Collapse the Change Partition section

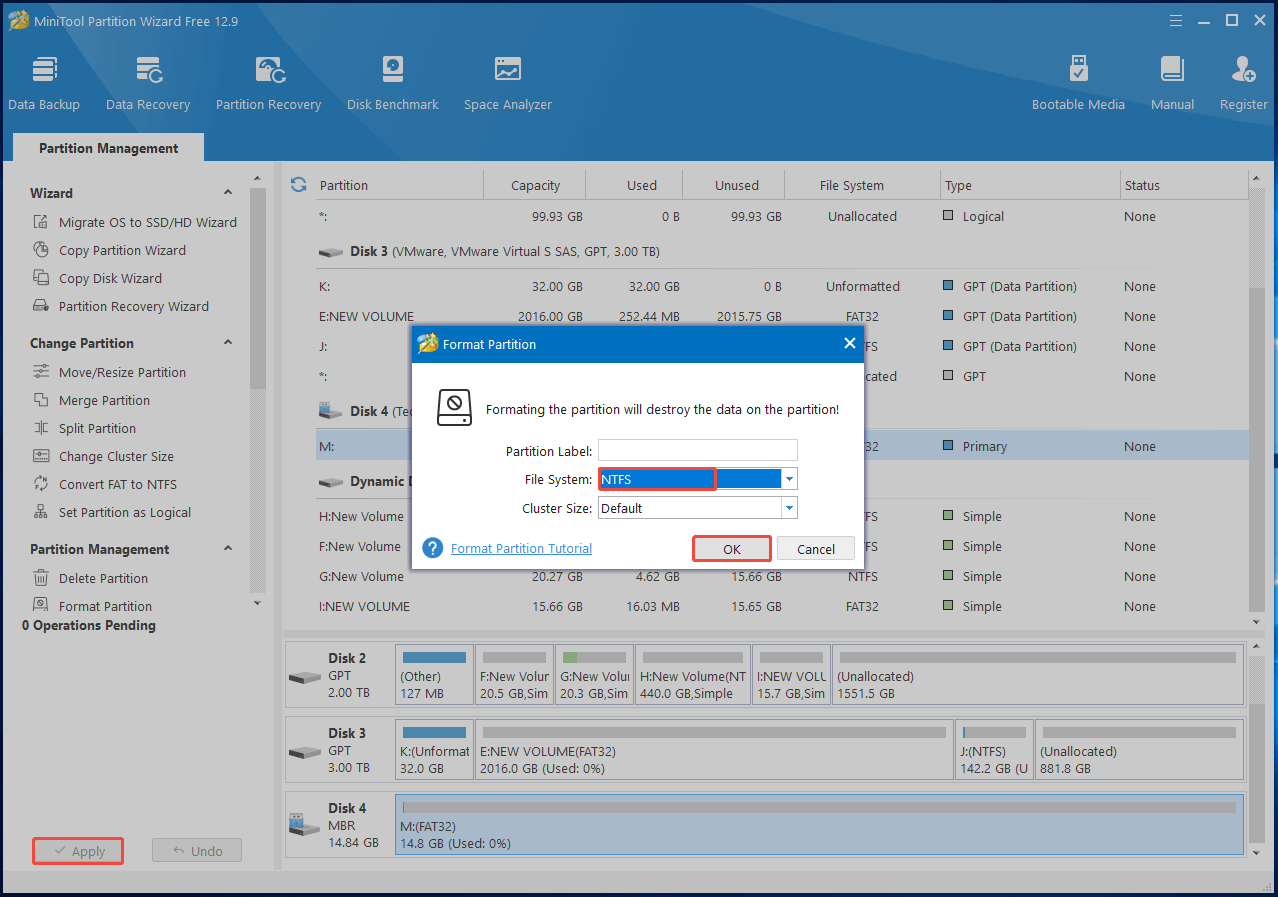[227, 343]
